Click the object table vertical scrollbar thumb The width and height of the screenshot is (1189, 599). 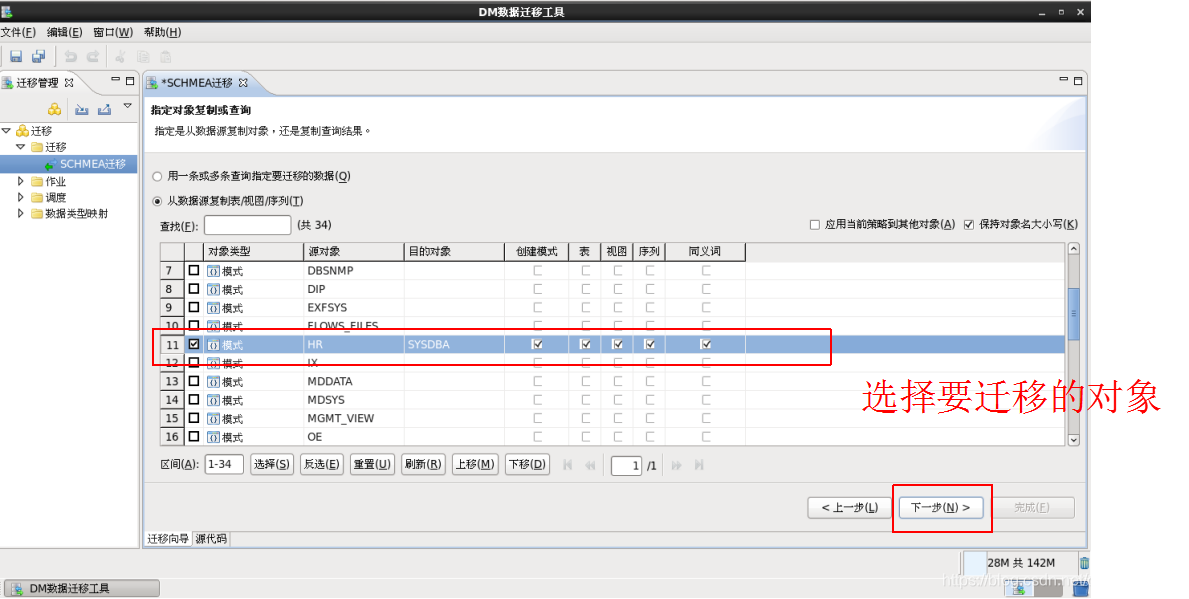pyautogui.click(x=1073, y=313)
